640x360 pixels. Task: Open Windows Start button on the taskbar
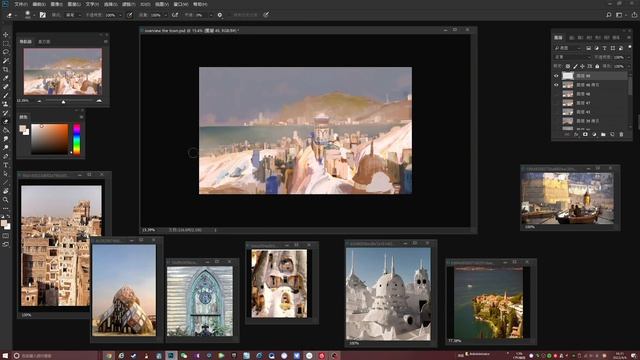[x=5, y=356]
